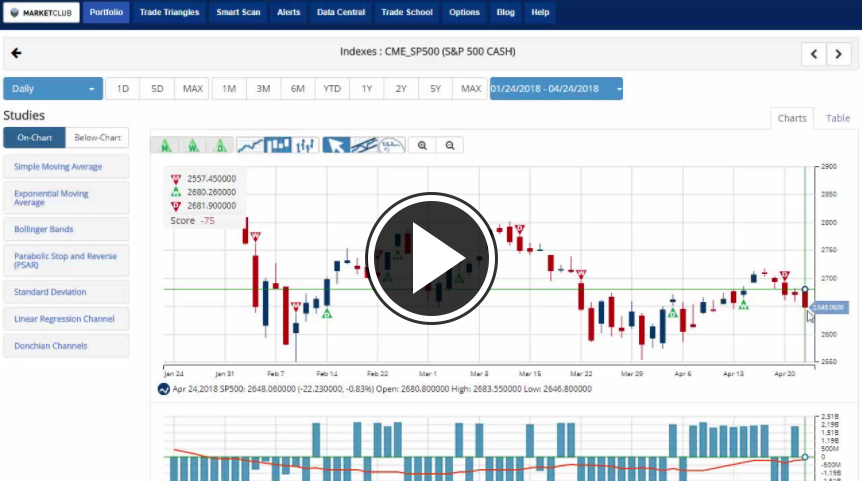The image size is (862, 481).
Task: Switch to the Table tab
Action: (837, 118)
